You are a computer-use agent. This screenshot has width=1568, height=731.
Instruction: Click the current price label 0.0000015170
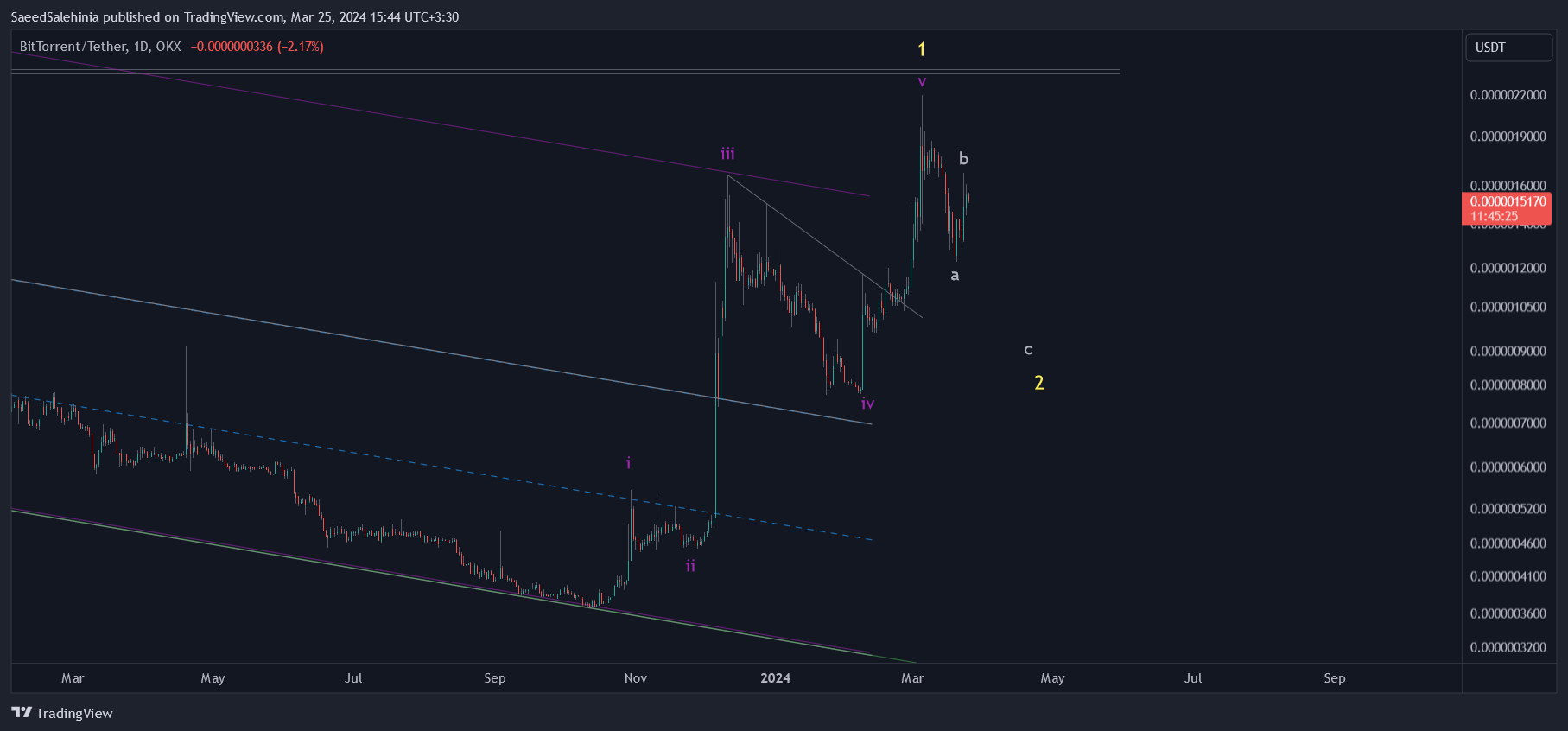pyautogui.click(x=1508, y=201)
